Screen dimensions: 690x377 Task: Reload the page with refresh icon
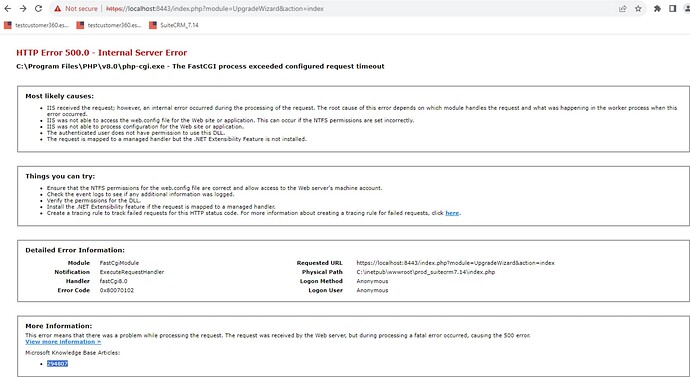38,9
